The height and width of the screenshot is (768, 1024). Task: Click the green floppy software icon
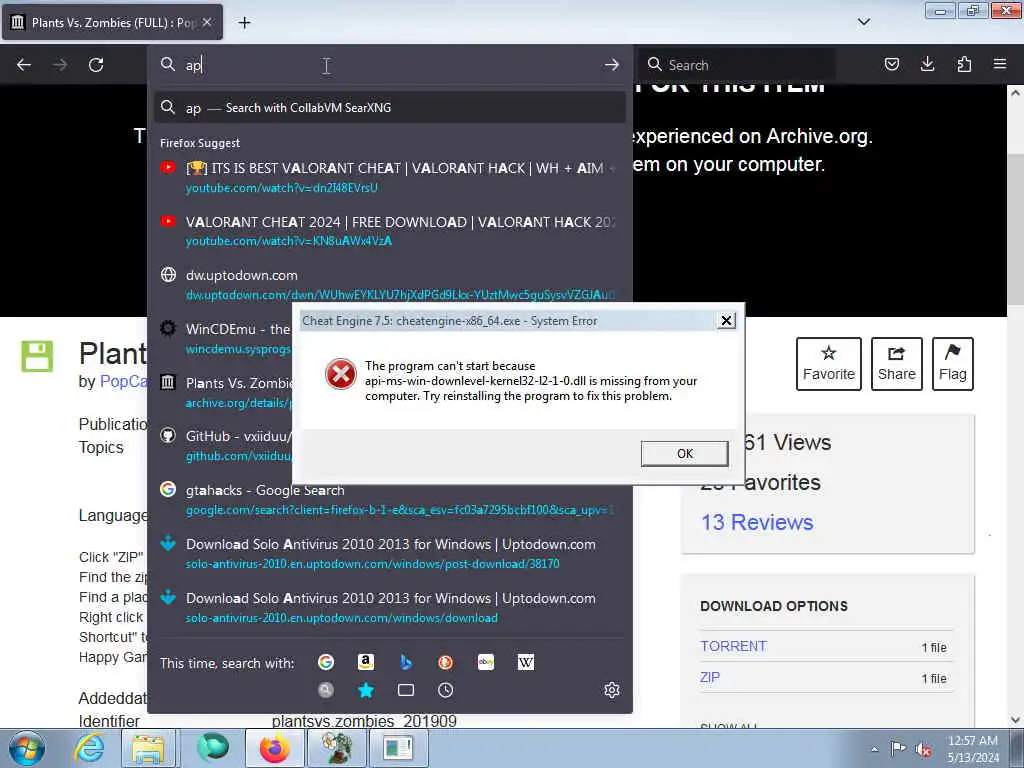pos(37,357)
